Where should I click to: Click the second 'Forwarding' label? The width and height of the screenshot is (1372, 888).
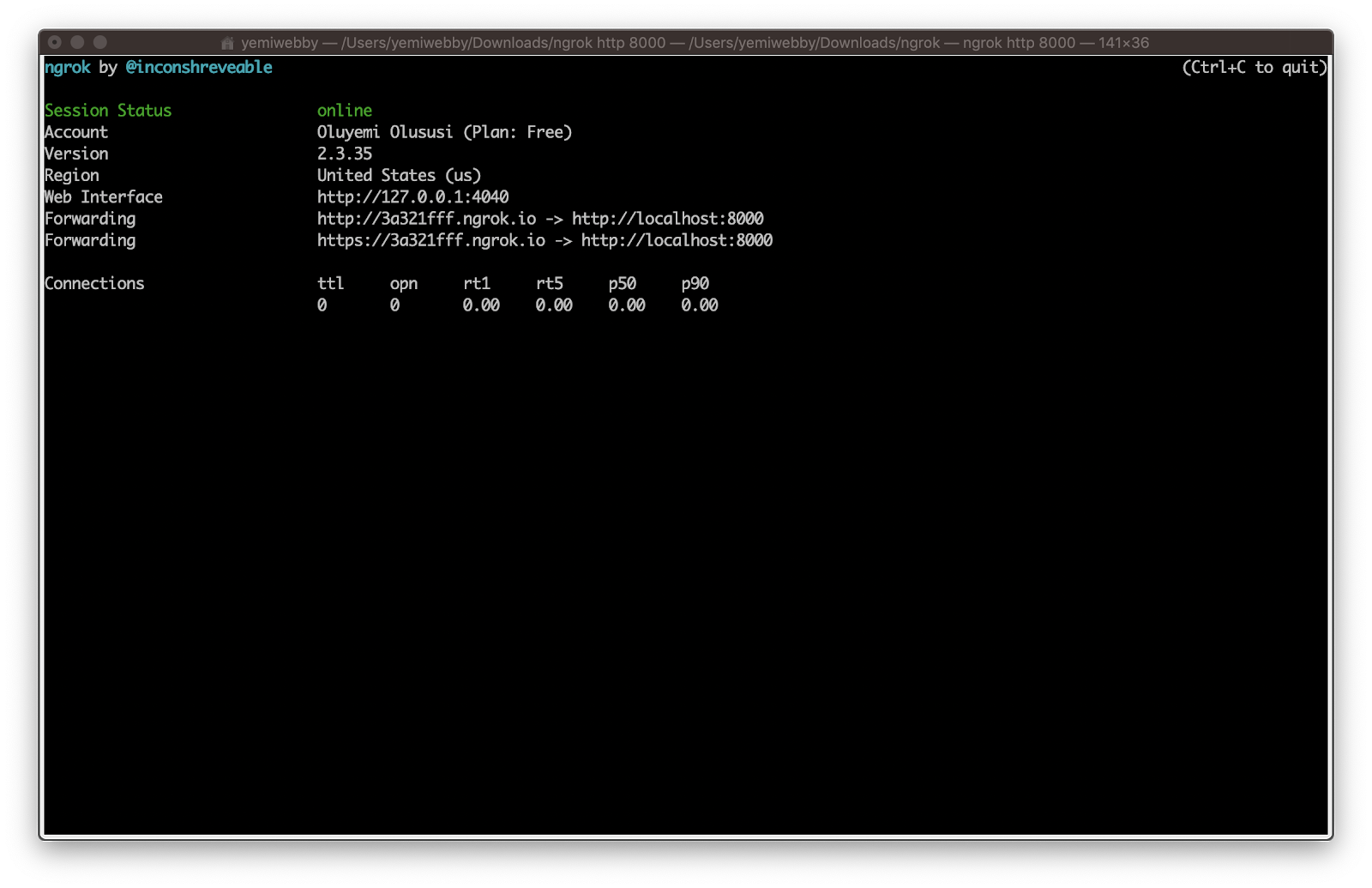90,240
